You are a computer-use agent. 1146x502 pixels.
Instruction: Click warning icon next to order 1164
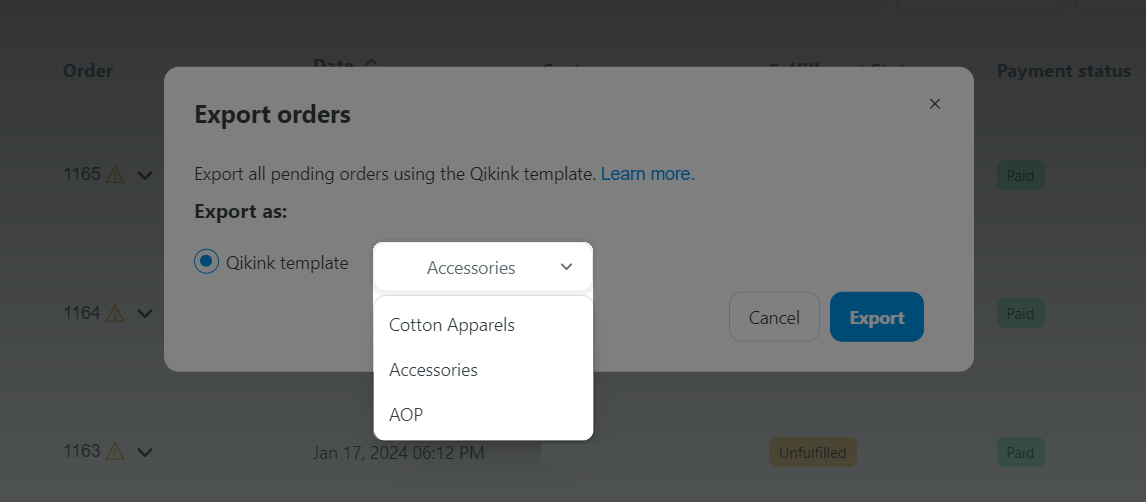coord(115,313)
